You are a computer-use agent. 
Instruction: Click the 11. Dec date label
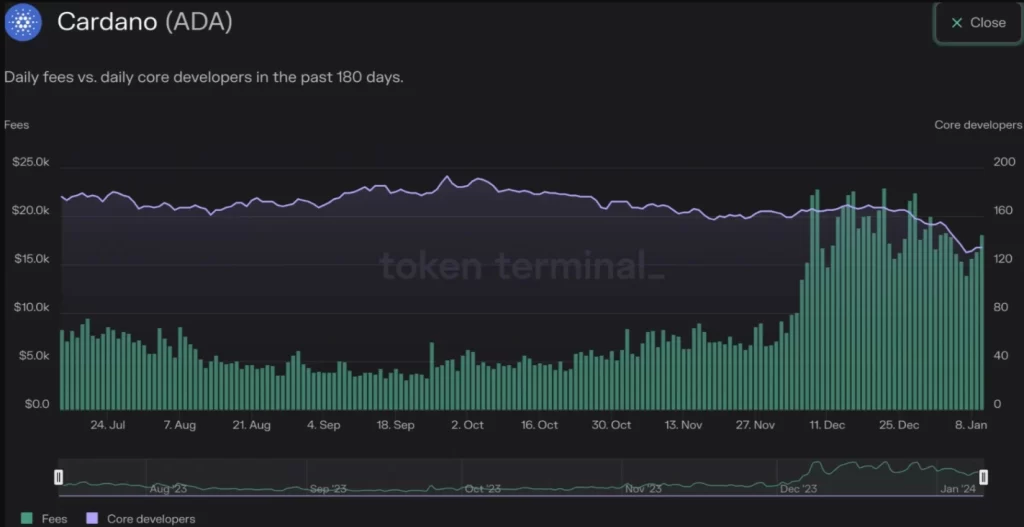pos(827,424)
